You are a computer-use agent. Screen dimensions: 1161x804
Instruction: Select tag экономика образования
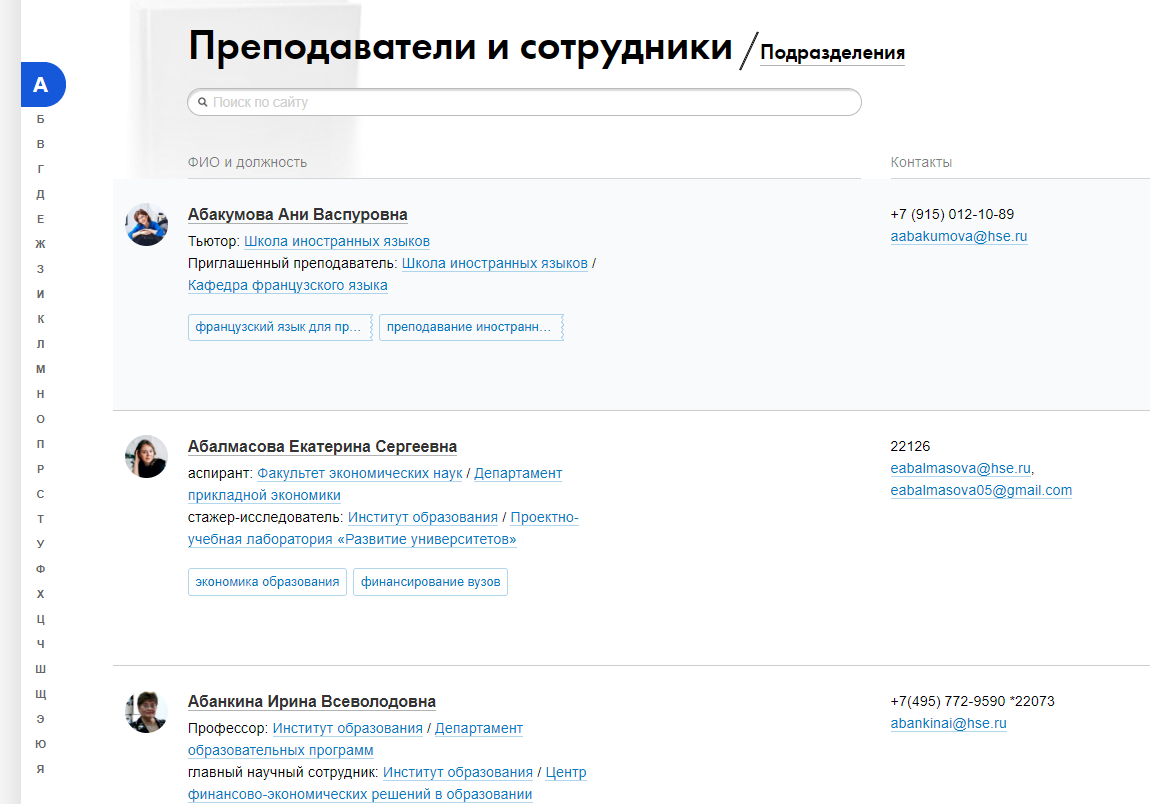click(x=267, y=582)
